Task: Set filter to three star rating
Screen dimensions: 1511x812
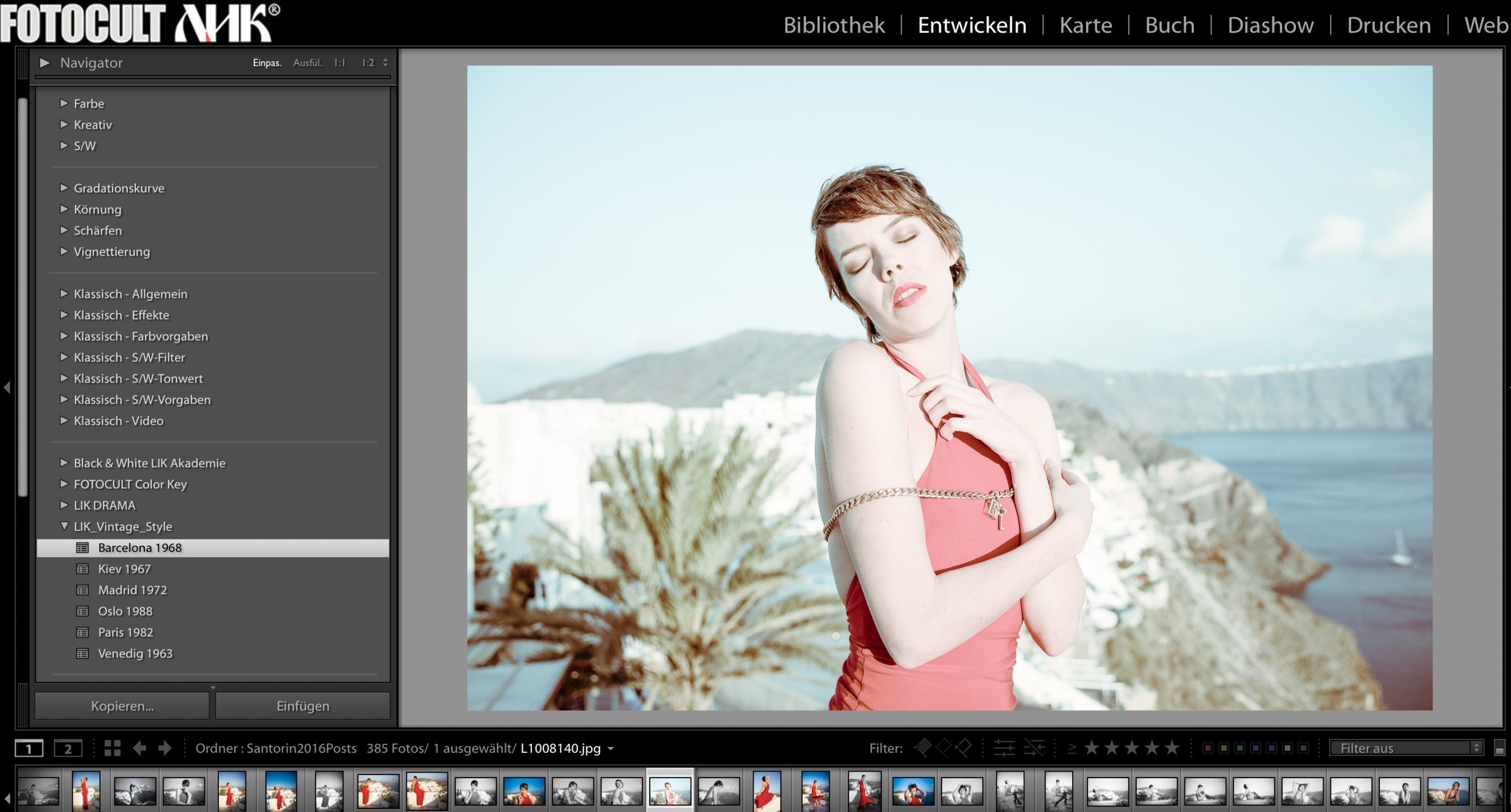Action: click(1131, 748)
